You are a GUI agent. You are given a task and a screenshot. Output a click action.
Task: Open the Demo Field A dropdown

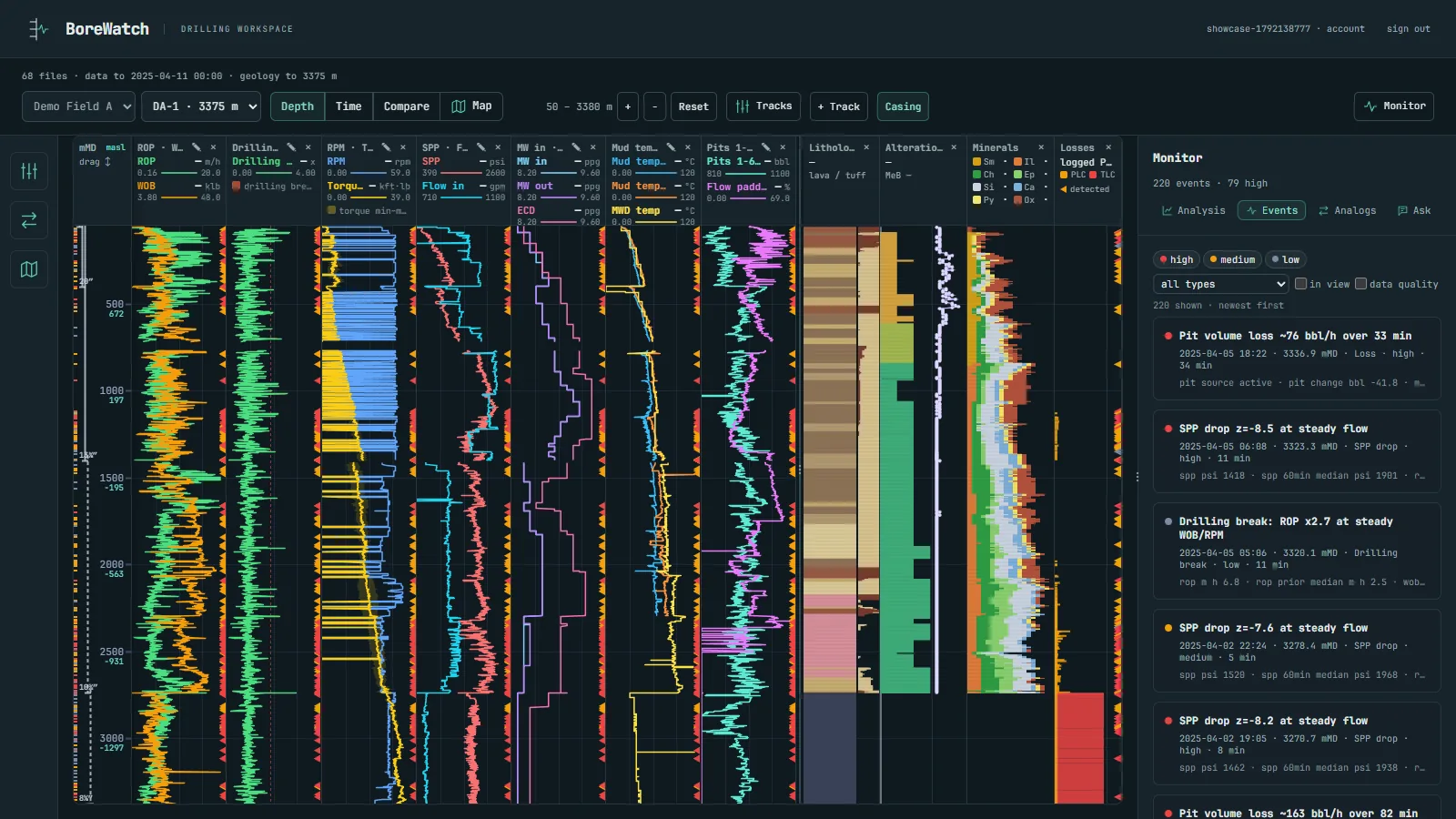(78, 106)
